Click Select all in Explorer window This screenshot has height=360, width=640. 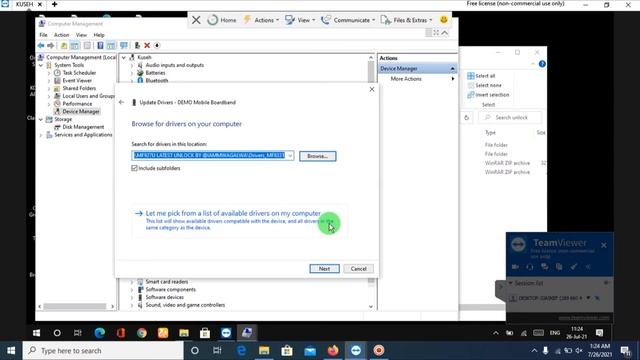pos(481,76)
